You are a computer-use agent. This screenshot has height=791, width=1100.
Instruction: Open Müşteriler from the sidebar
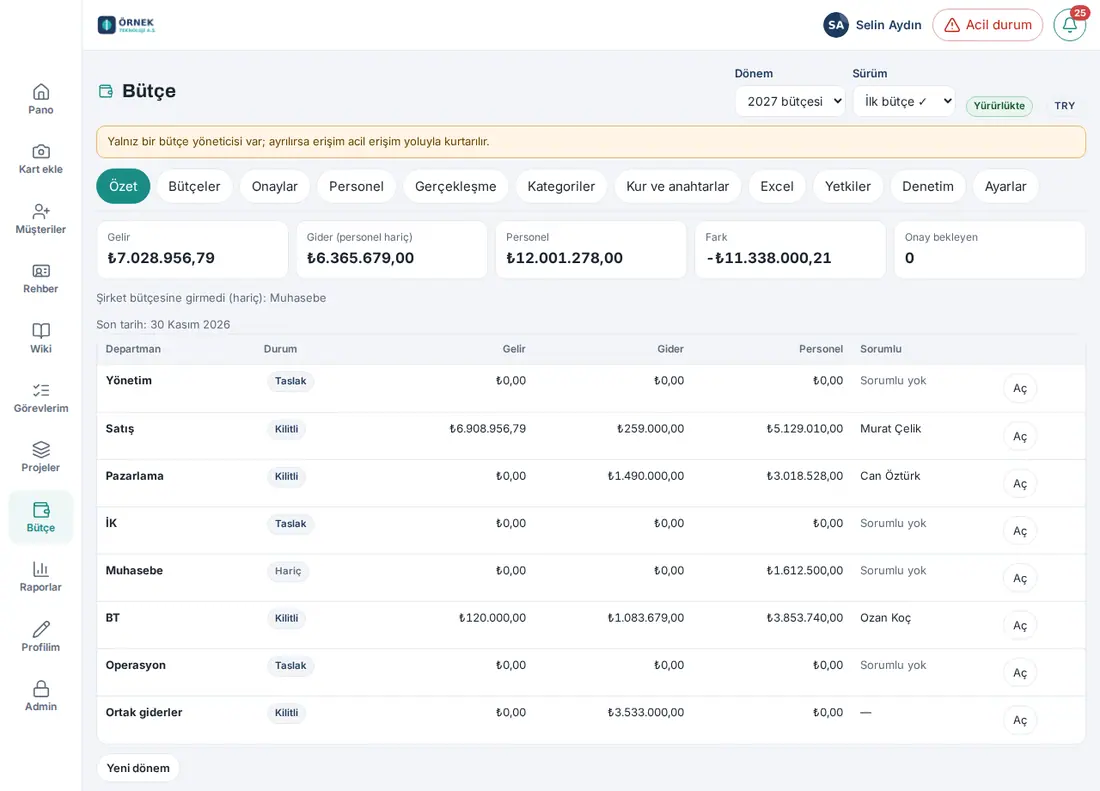[x=41, y=219]
